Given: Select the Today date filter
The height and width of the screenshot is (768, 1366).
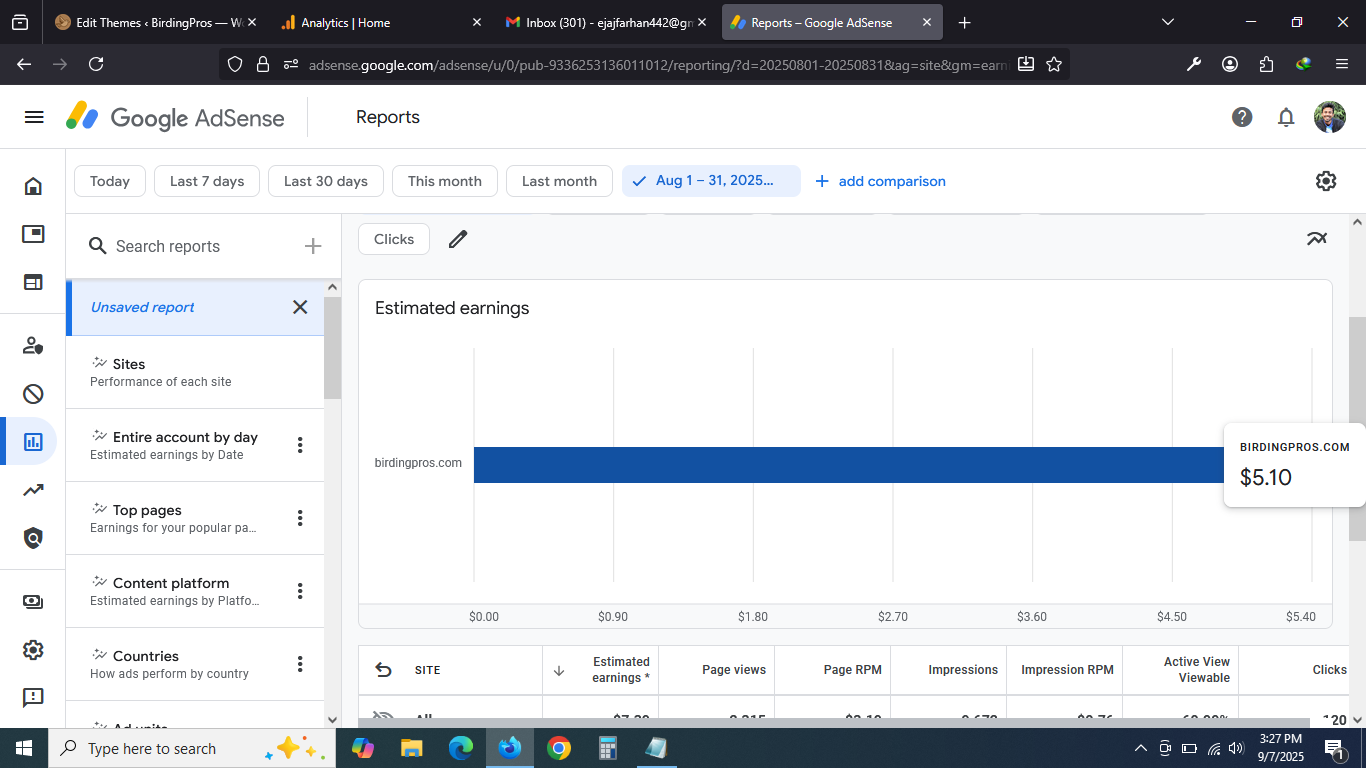Looking at the screenshot, I should [110, 181].
